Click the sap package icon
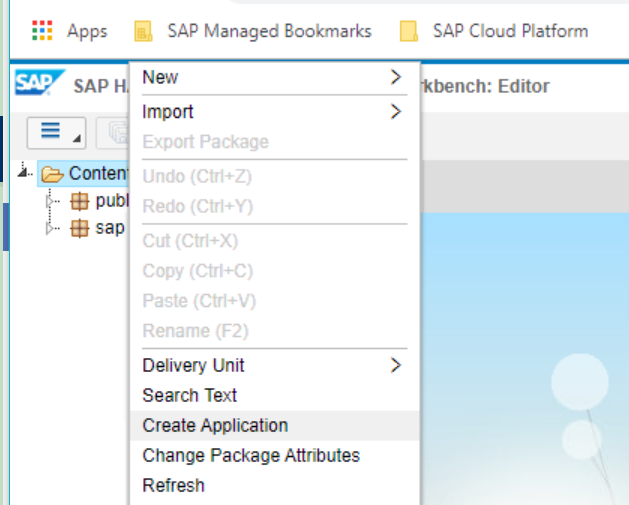The width and height of the screenshot is (629, 505). point(80,228)
